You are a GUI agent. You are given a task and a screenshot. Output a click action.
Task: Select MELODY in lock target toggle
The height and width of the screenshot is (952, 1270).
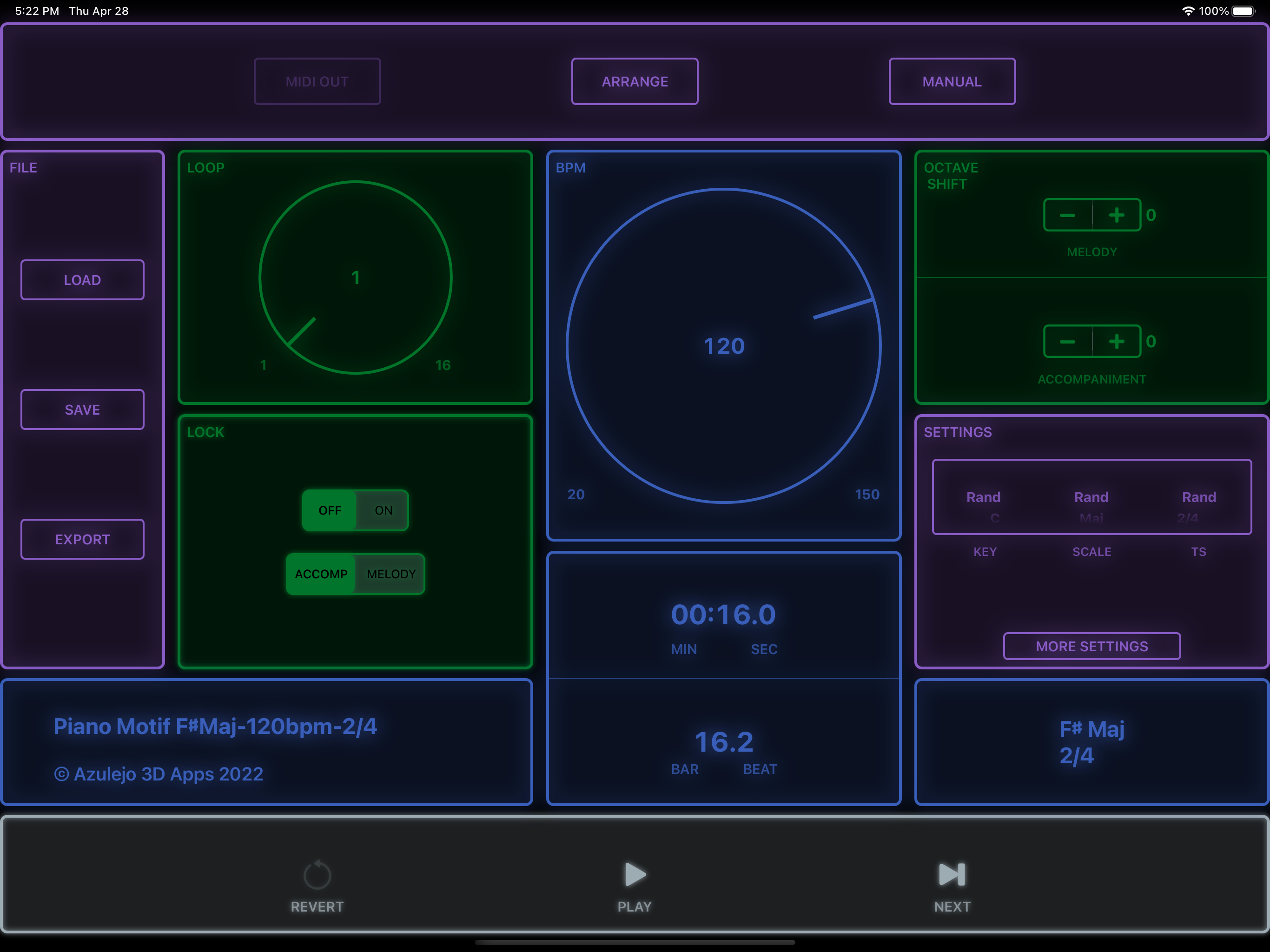pyautogui.click(x=391, y=574)
